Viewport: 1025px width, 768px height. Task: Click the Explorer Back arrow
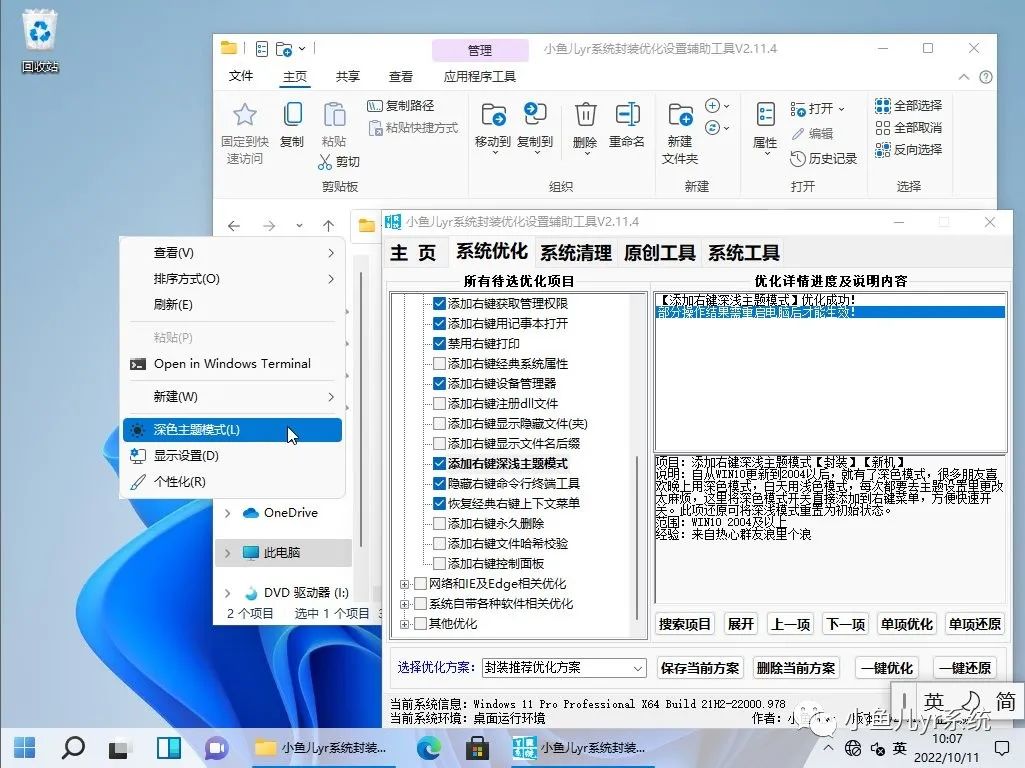pyautogui.click(x=234, y=226)
